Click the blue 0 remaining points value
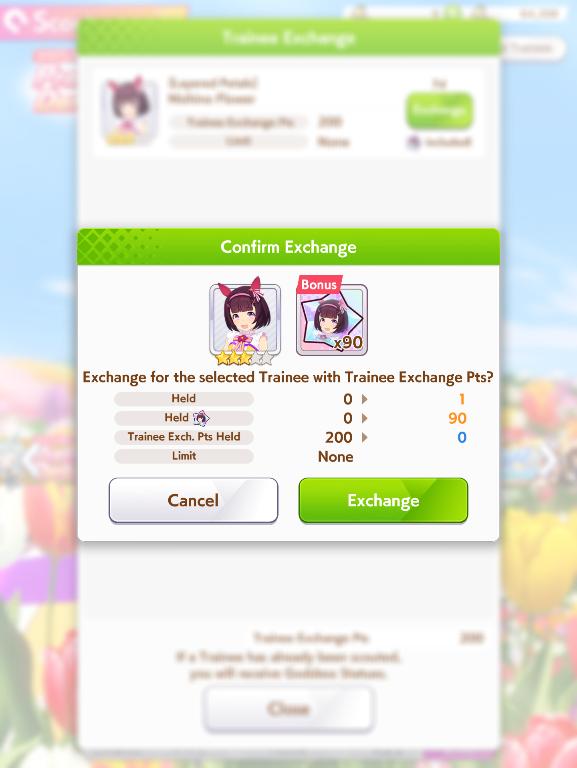The image size is (577, 768). coord(461,437)
